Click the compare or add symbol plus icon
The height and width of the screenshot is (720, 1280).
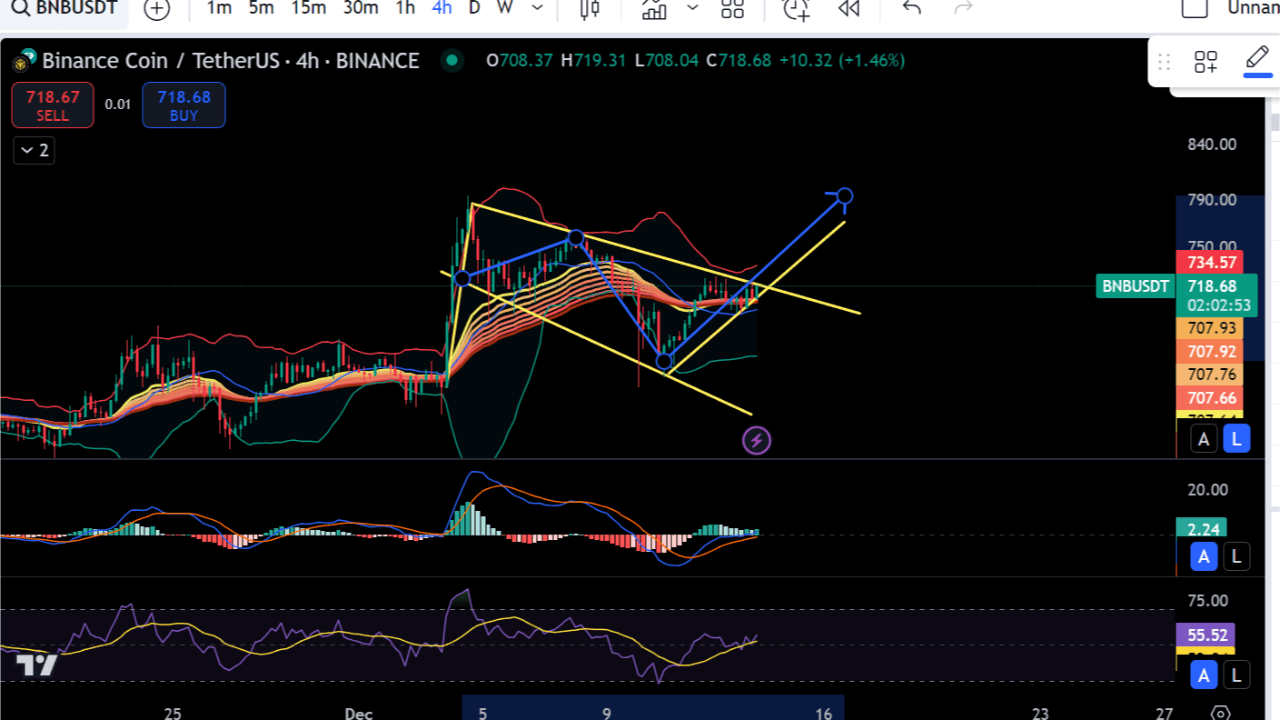157,9
